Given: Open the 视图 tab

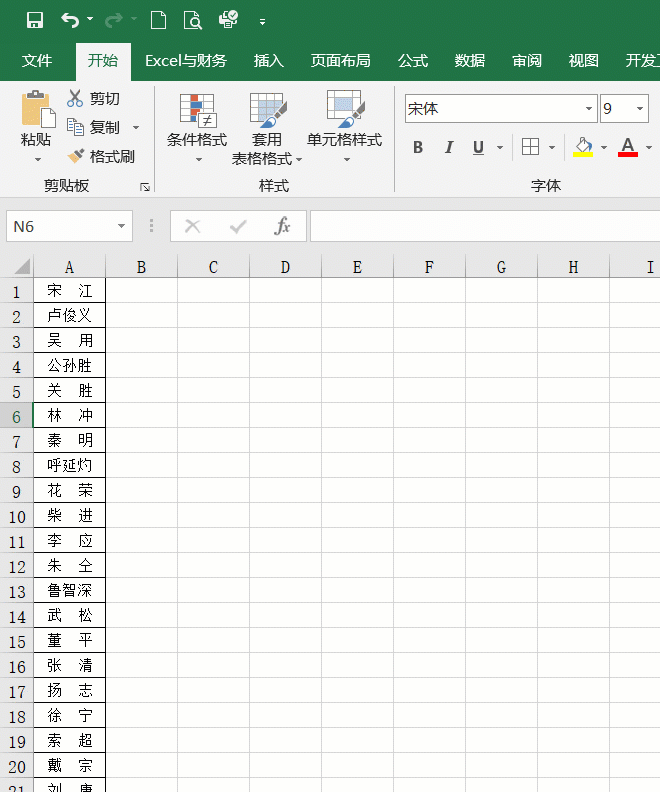Looking at the screenshot, I should click(584, 61).
